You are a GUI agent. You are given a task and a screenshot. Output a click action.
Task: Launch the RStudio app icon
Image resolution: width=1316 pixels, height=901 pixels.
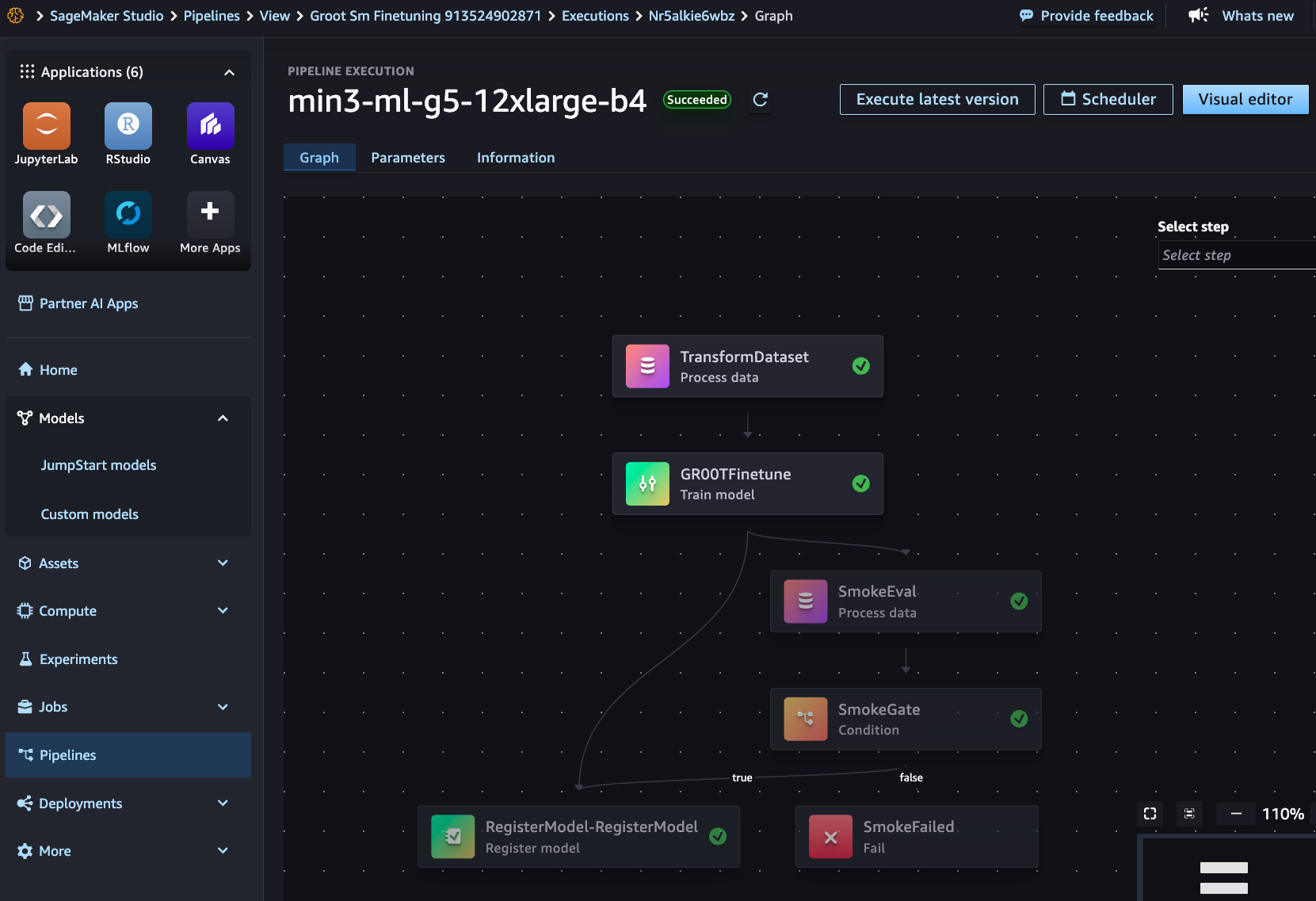128,126
